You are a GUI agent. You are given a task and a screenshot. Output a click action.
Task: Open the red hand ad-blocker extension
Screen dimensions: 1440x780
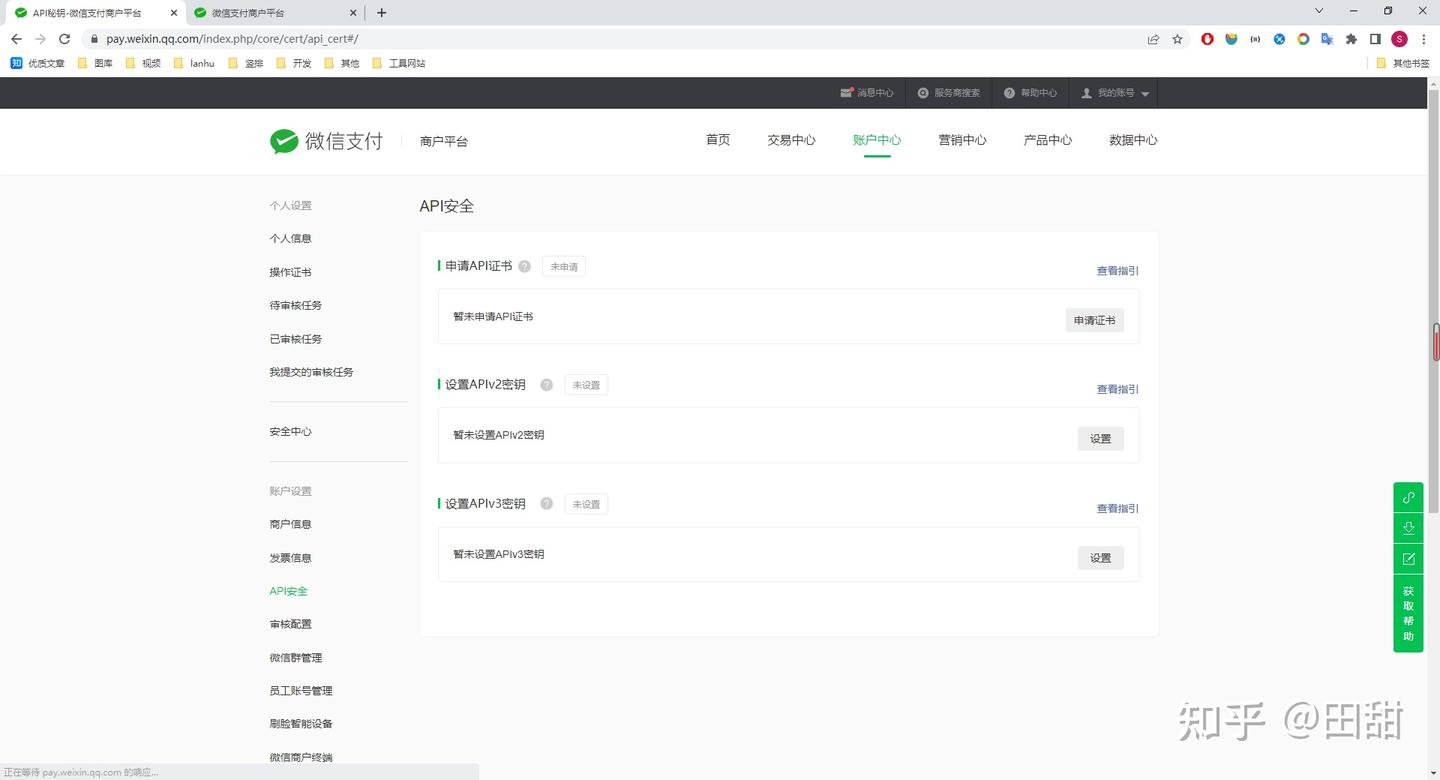point(1208,39)
